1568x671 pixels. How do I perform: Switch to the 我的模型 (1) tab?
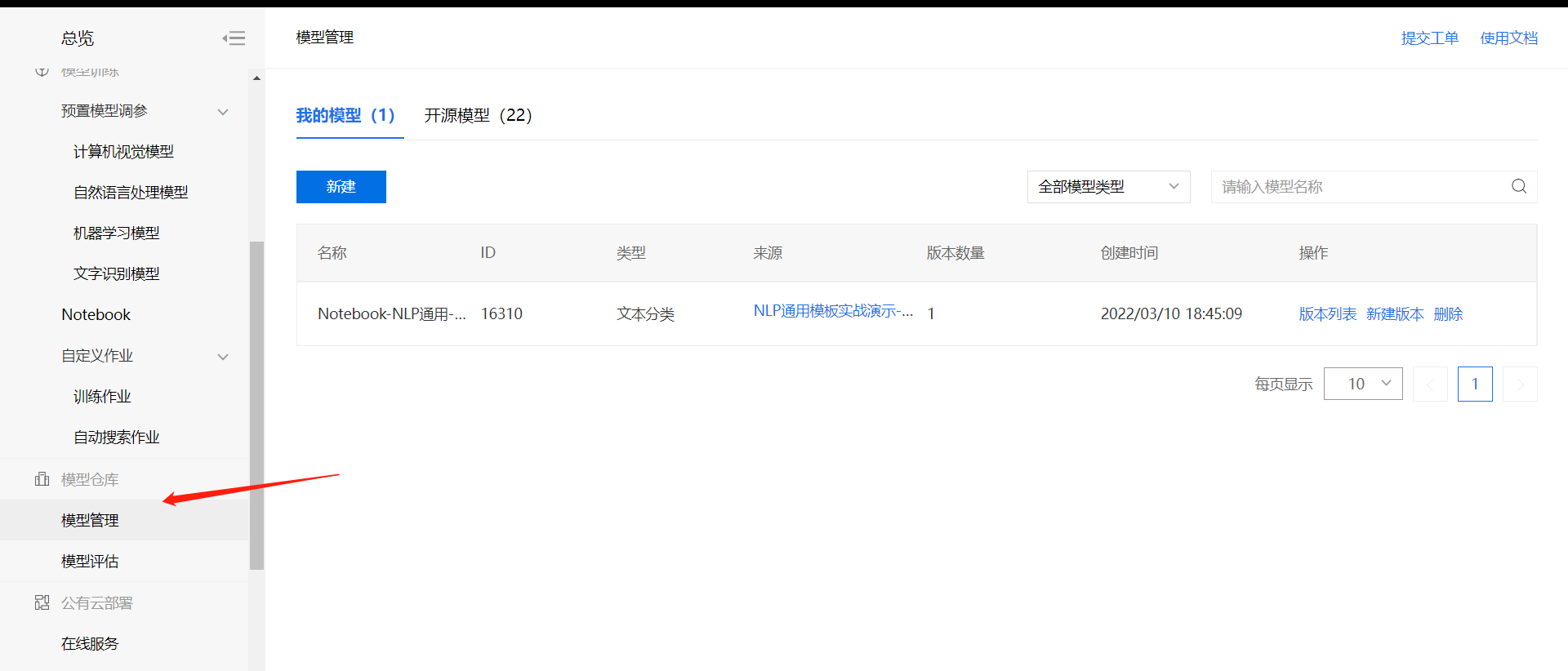345,115
